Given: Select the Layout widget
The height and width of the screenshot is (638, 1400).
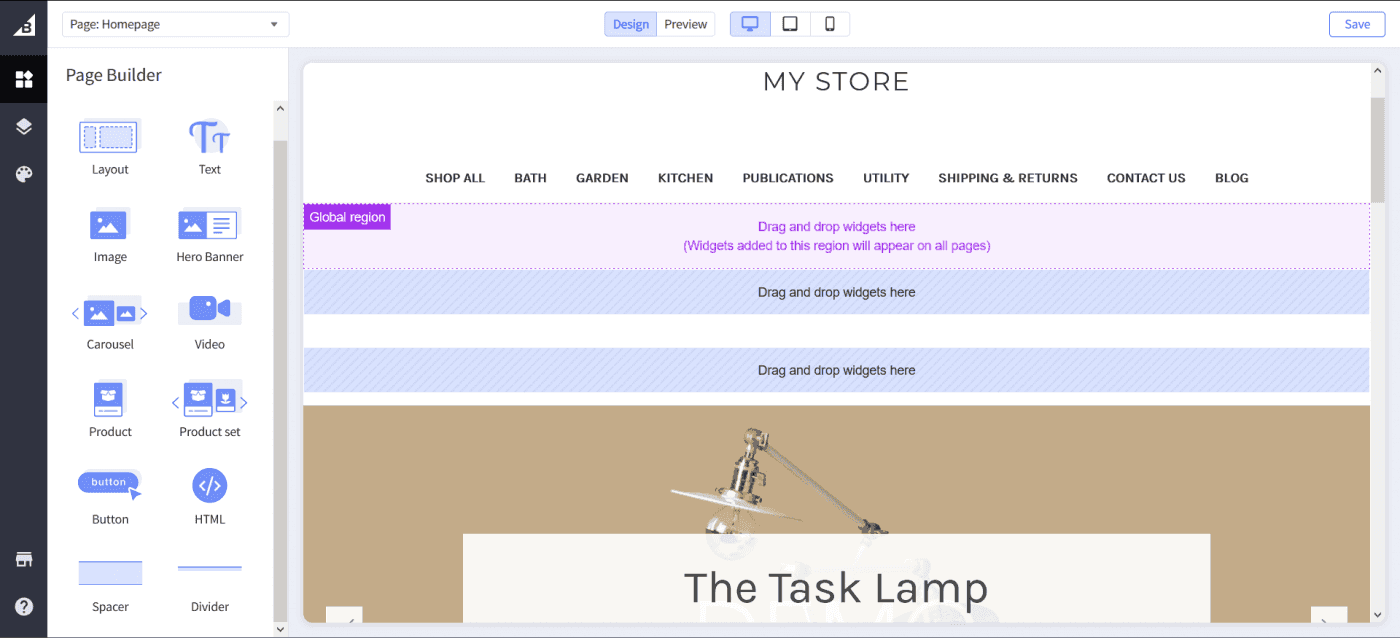Looking at the screenshot, I should [x=110, y=146].
